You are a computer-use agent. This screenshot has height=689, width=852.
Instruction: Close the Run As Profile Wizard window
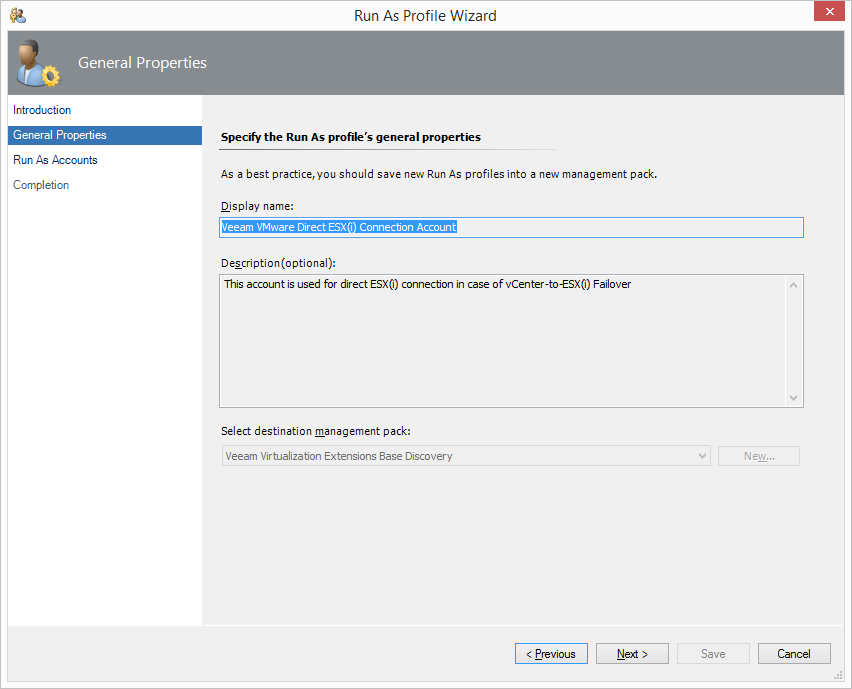click(829, 11)
